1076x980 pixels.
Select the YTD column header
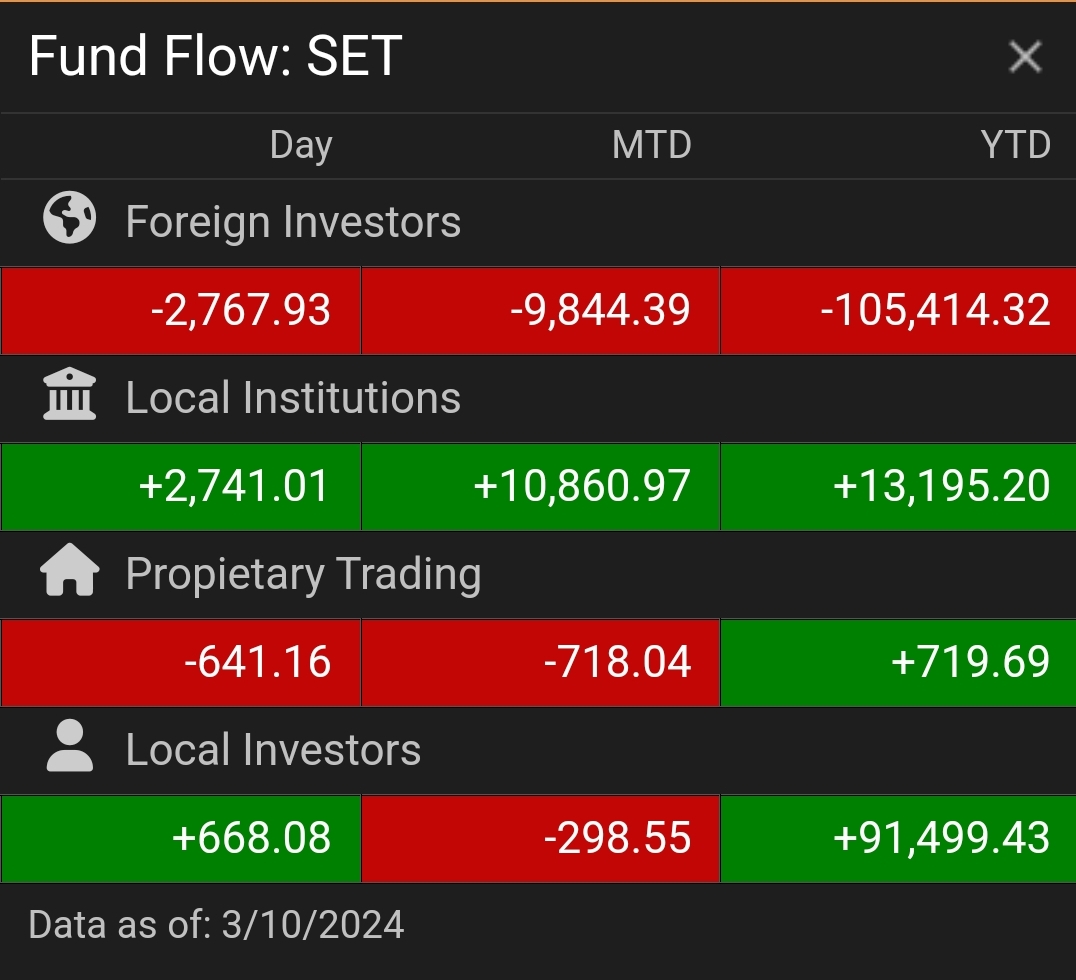coord(1015,146)
